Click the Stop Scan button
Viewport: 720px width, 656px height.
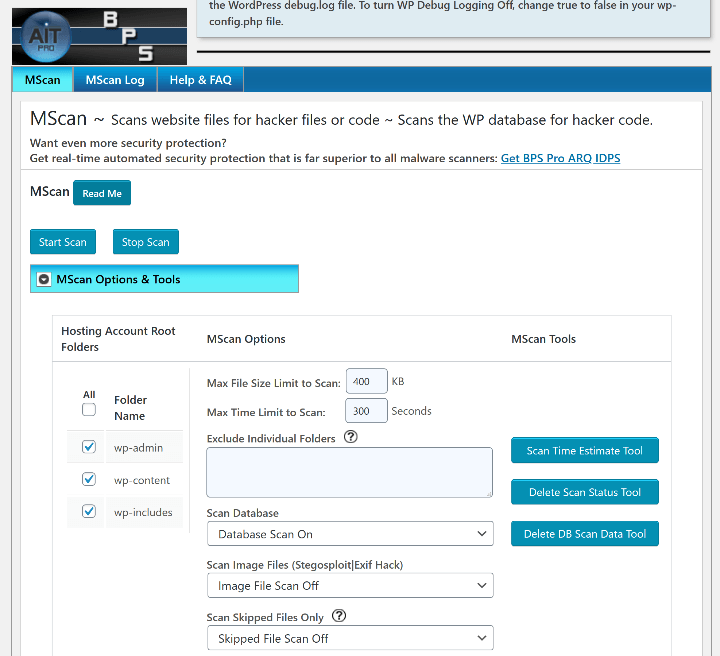146,242
